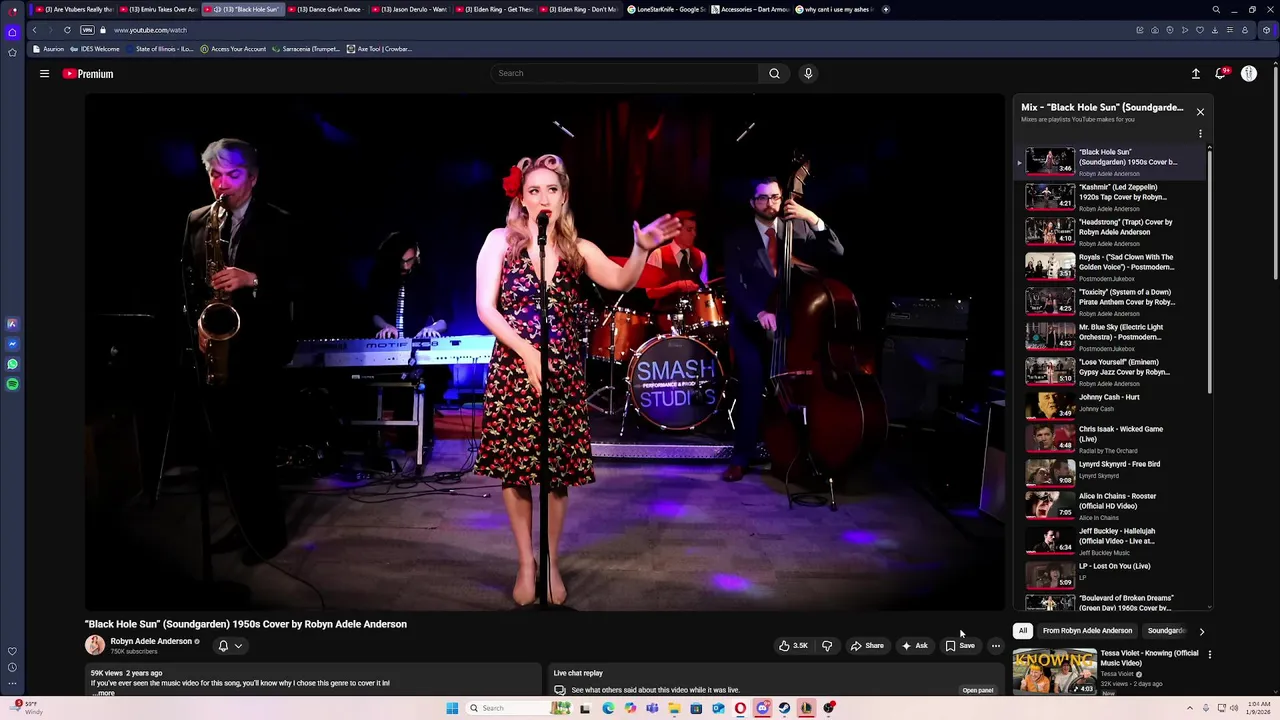The width and height of the screenshot is (1280, 720).
Task: Open the Access Your Account bookmark
Action: [232, 49]
